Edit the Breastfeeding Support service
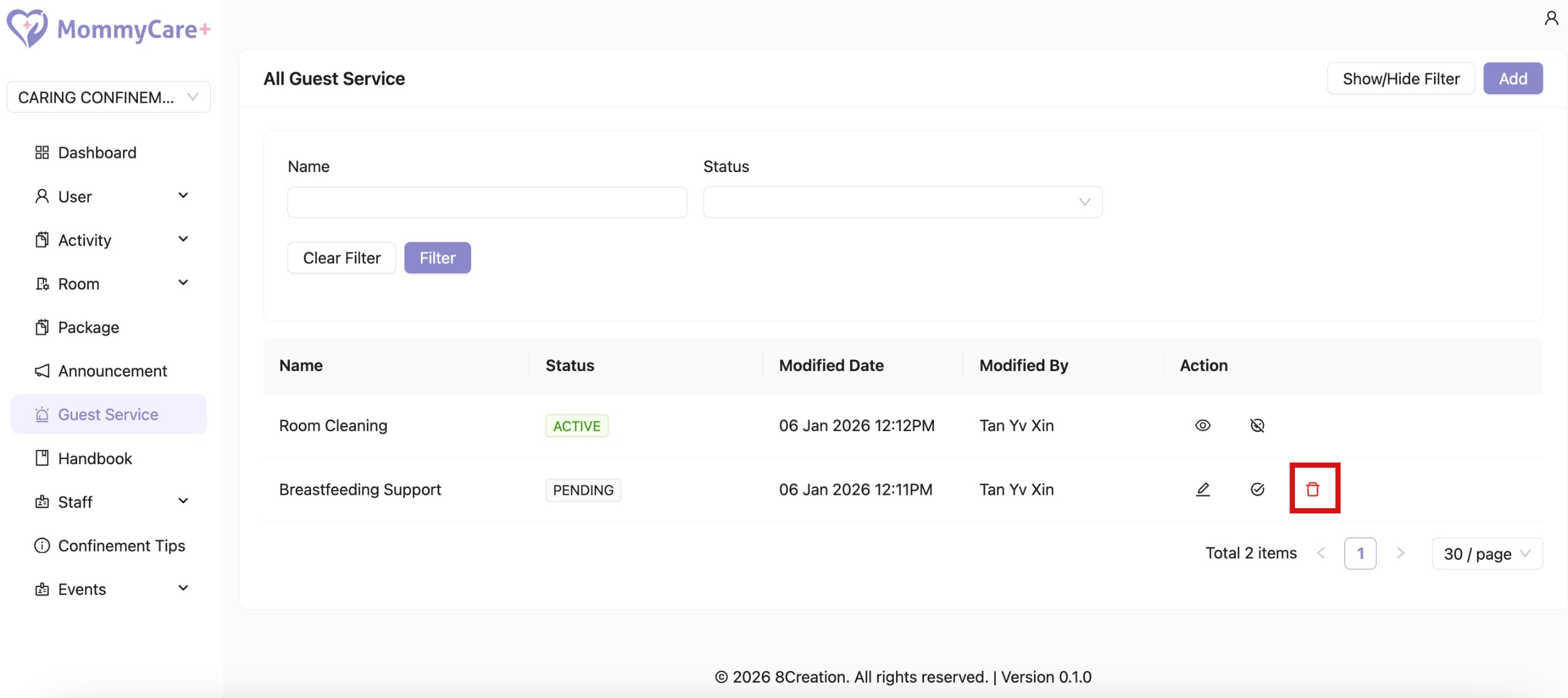The width and height of the screenshot is (1568, 698). [1202, 489]
